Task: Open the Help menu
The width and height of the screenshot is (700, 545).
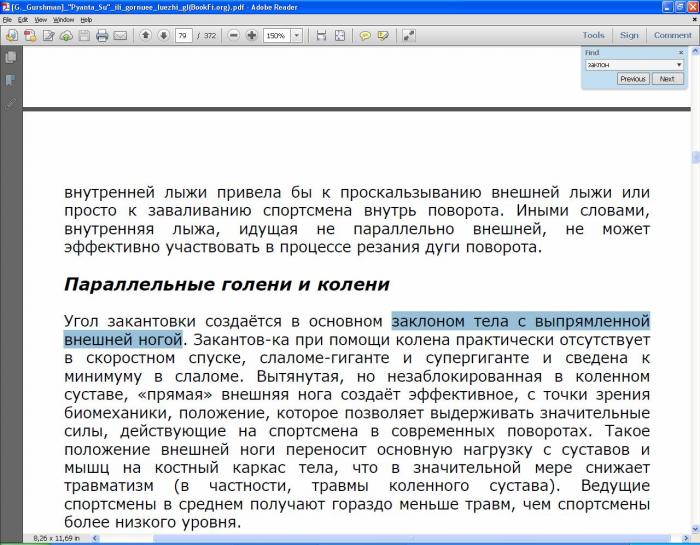Action: pos(86,20)
